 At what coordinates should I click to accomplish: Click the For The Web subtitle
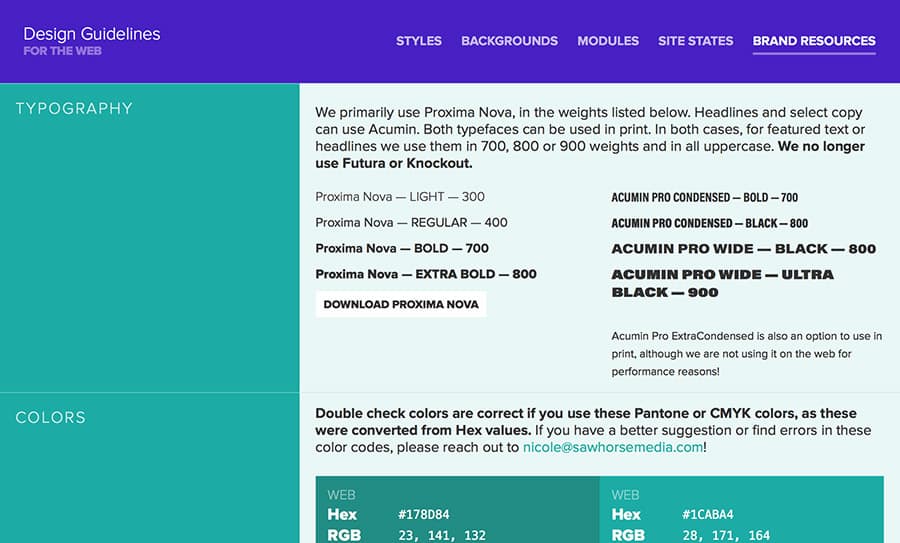63,51
